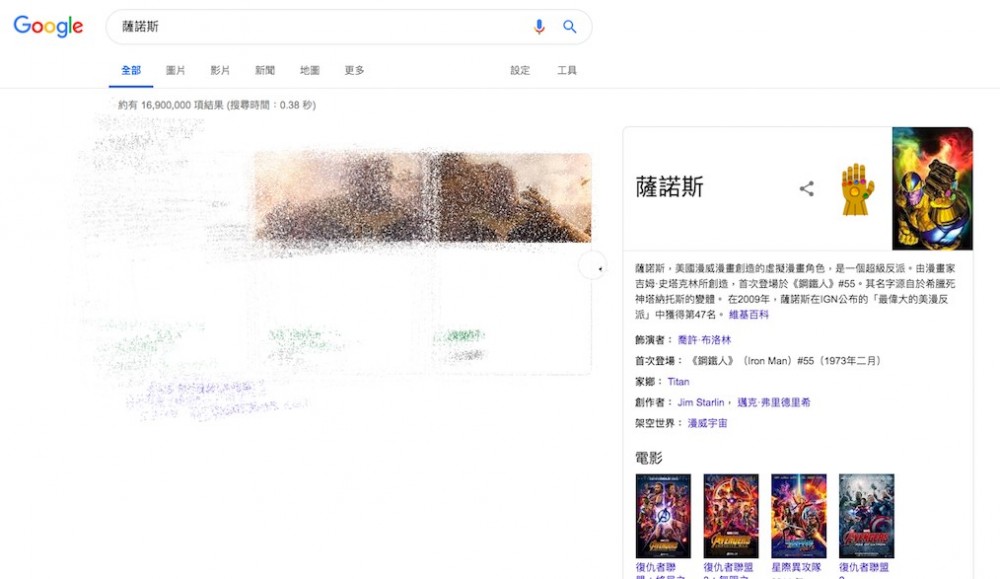Switch to the 影片 tab
The height and width of the screenshot is (579, 1000).
tap(220, 71)
